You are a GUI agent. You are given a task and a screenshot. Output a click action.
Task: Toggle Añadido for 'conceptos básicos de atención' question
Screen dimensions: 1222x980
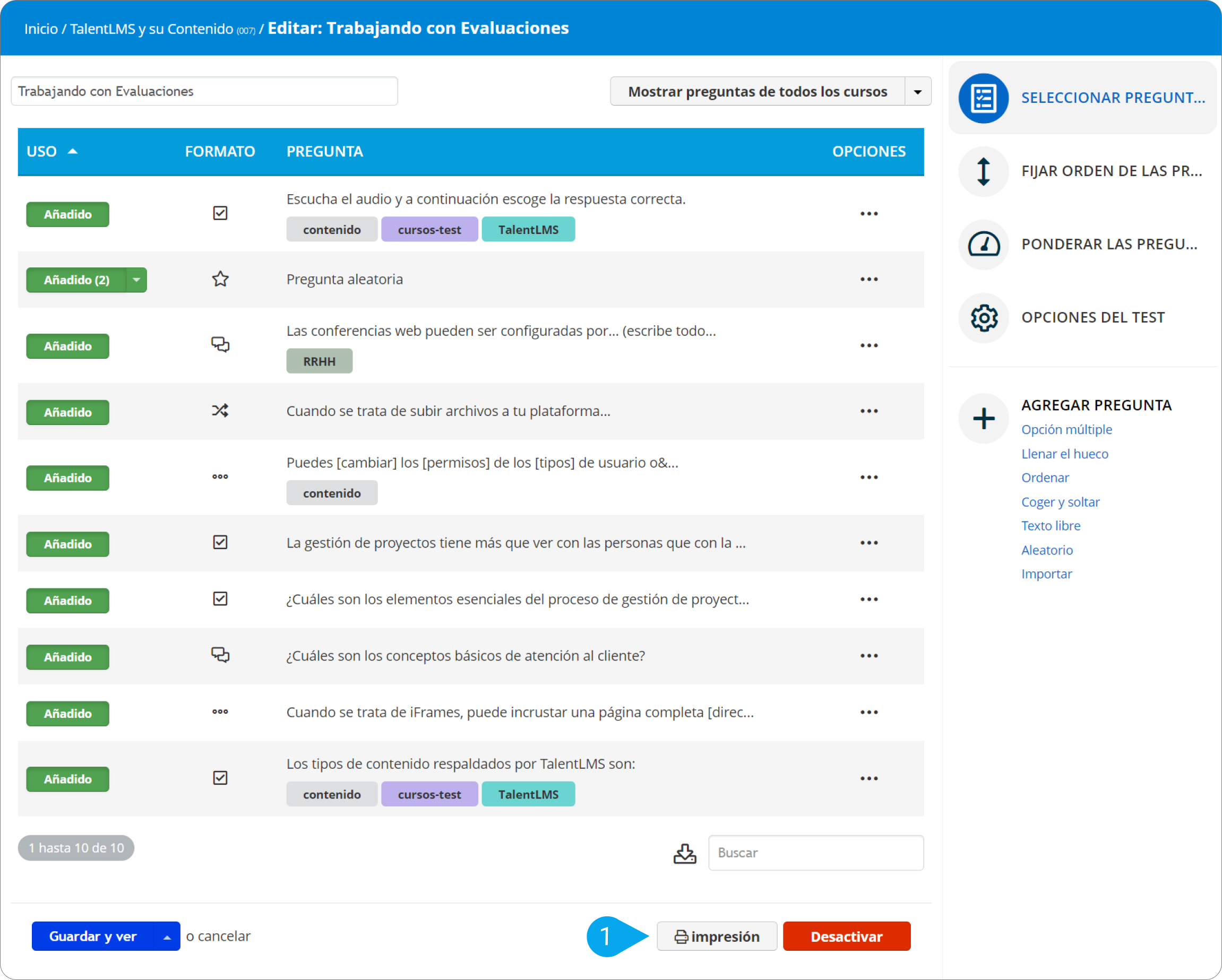tap(67, 657)
